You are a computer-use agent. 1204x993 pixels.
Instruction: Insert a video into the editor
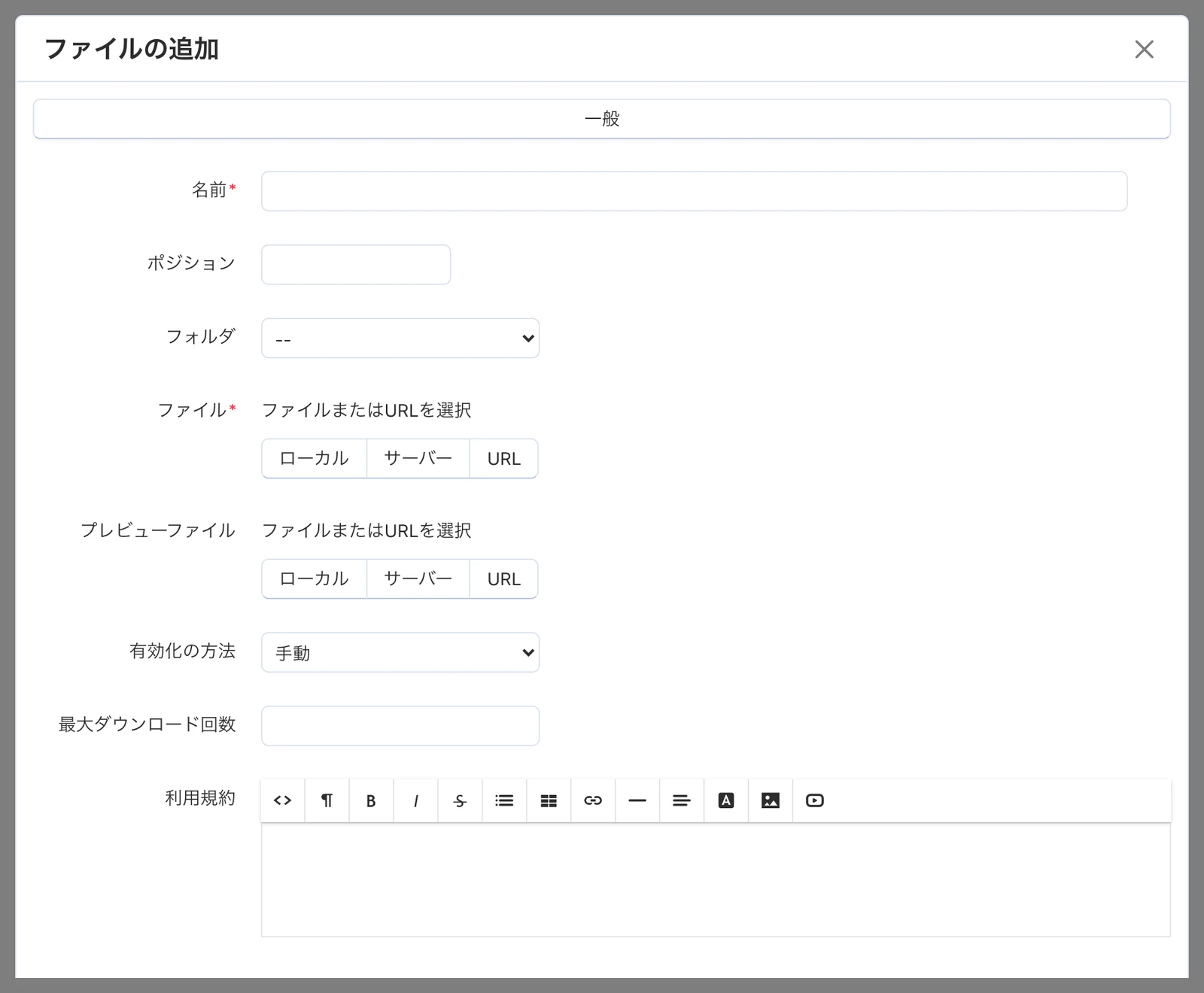click(815, 800)
